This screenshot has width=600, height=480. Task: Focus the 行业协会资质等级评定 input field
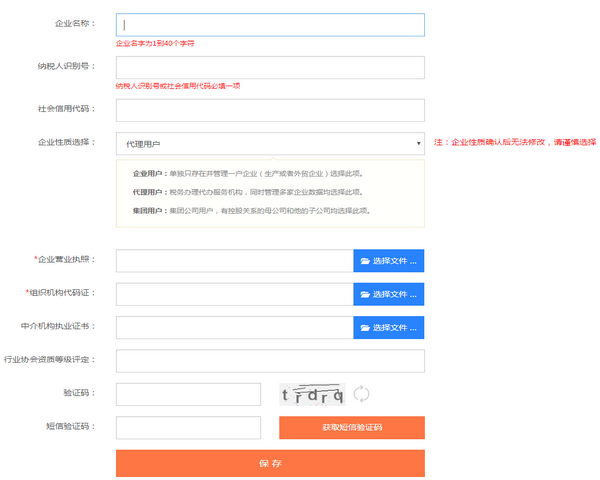pyautogui.click(x=270, y=361)
